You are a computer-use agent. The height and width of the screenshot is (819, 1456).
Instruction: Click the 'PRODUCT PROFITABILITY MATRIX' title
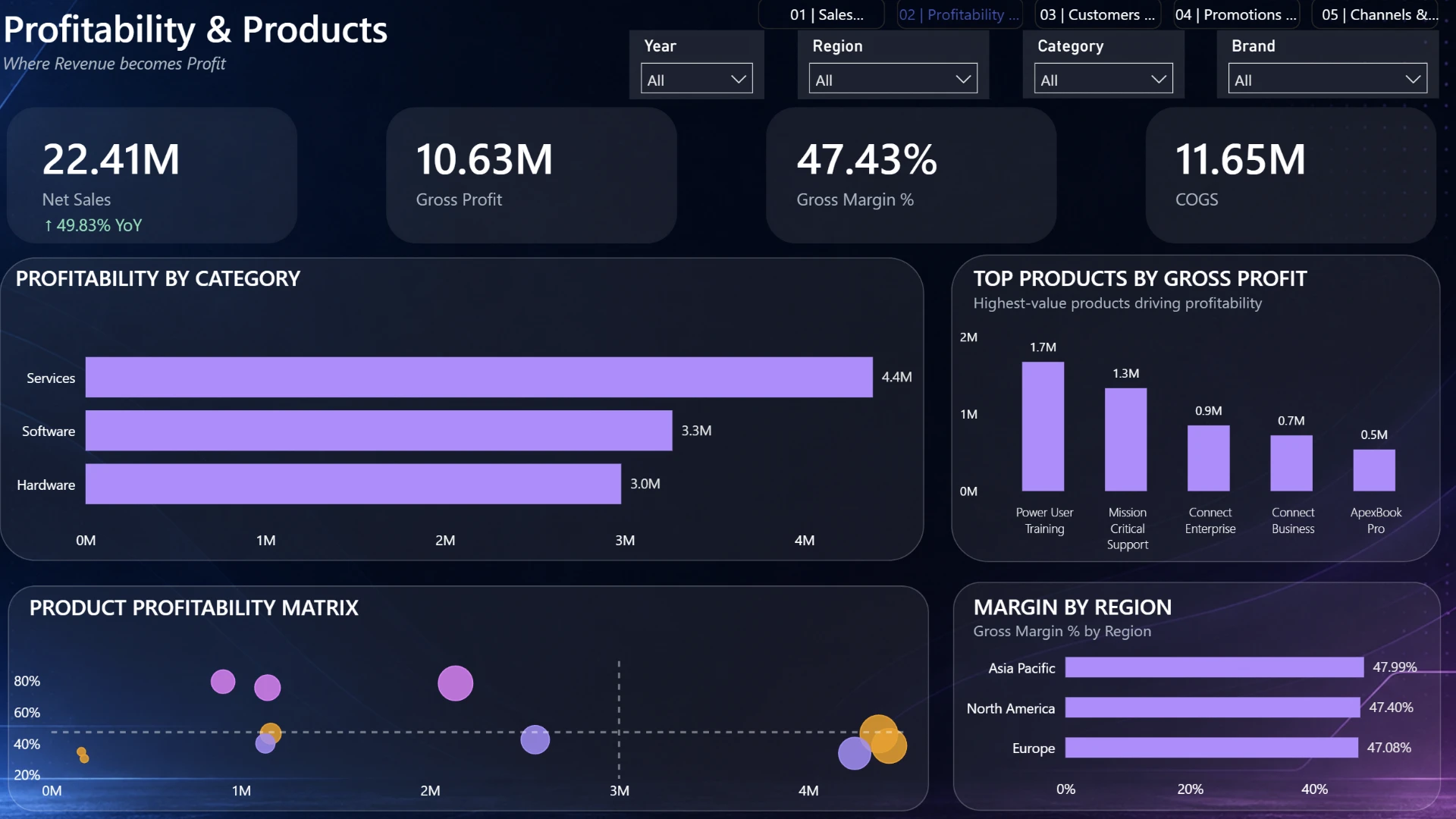click(x=193, y=607)
